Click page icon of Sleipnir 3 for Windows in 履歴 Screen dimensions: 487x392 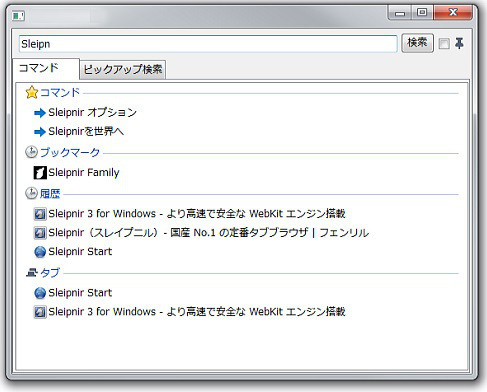[40, 214]
